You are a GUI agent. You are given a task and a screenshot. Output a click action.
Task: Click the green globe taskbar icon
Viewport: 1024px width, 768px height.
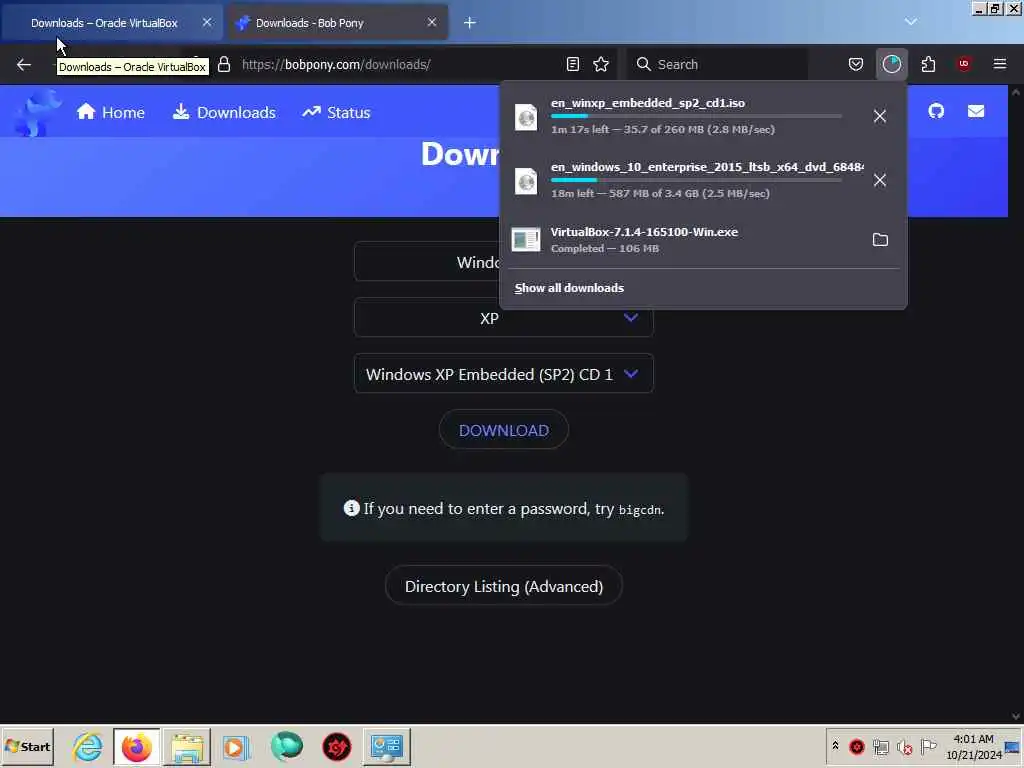pyautogui.click(x=286, y=746)
